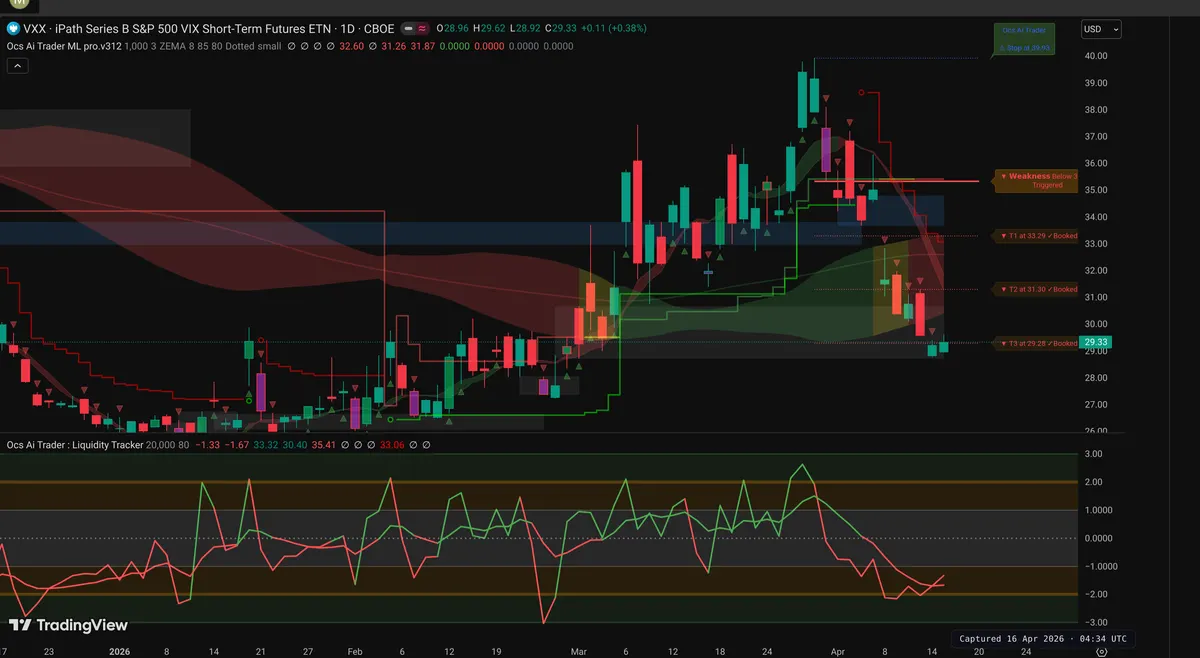
Task: Click the 27.00 price axis label
Action: click(x=1095, y=405)
